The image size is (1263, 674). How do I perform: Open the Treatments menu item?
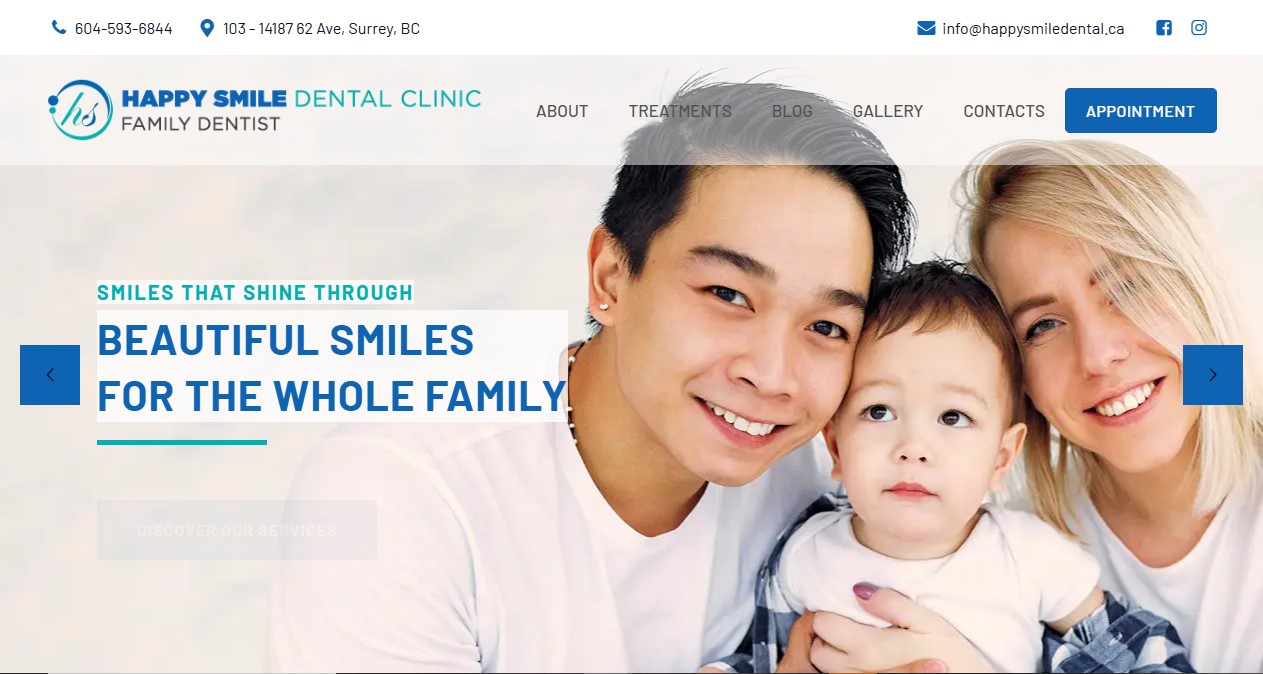point(680,111)
